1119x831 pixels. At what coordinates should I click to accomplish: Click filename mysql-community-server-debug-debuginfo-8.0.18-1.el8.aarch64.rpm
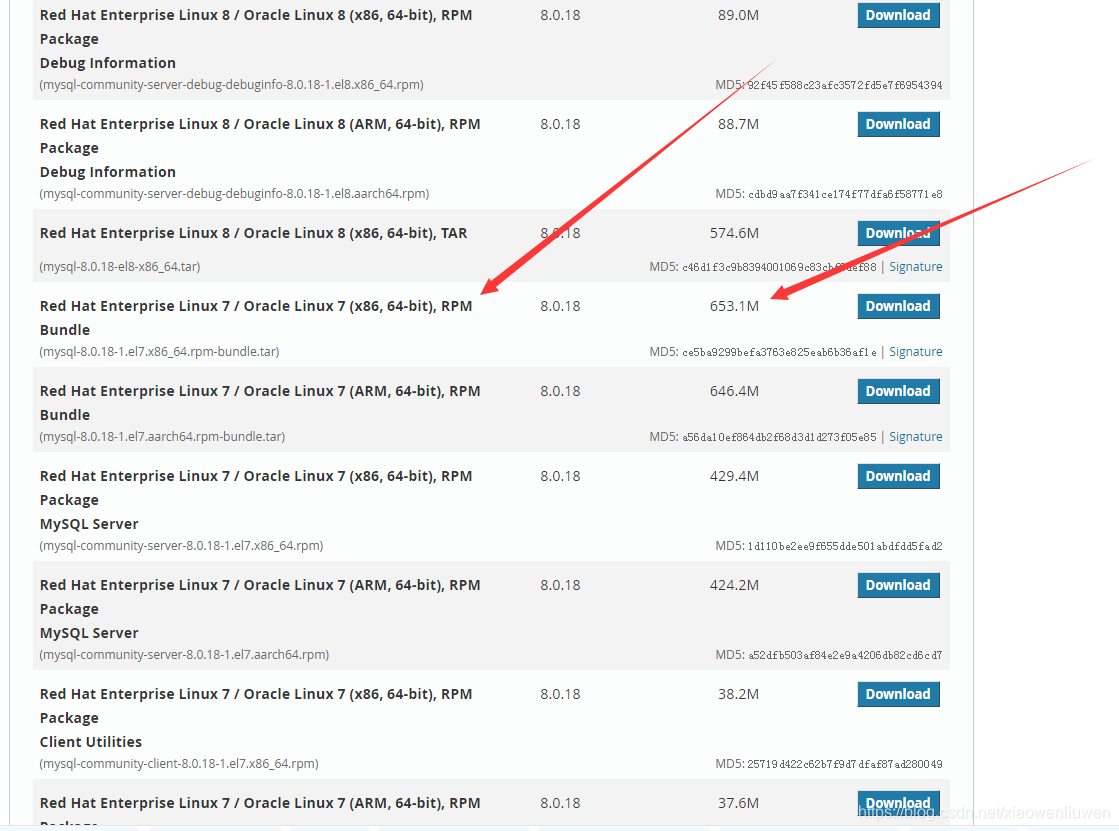tap(234, 194)
